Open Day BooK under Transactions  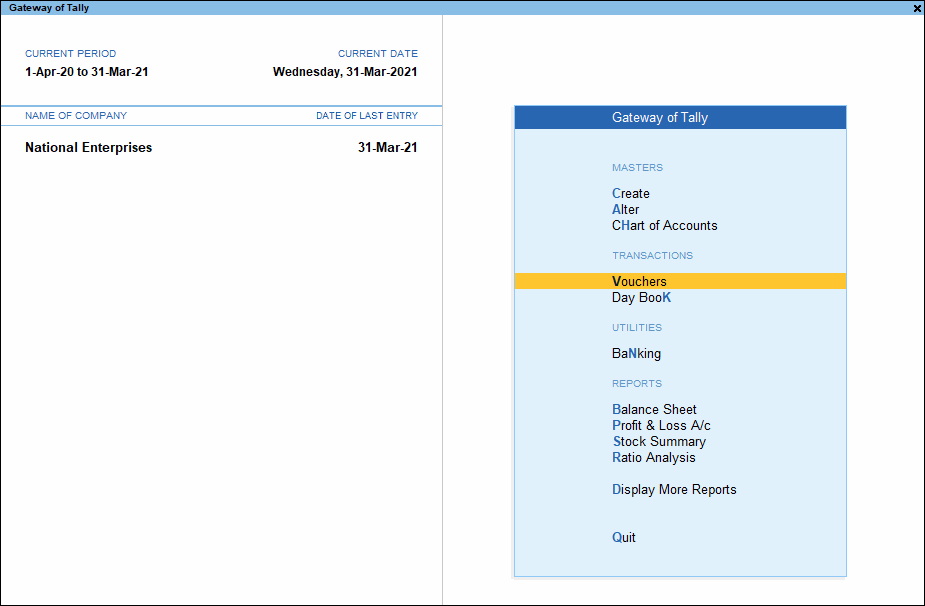pyautogui.click(x=641, y=297)
